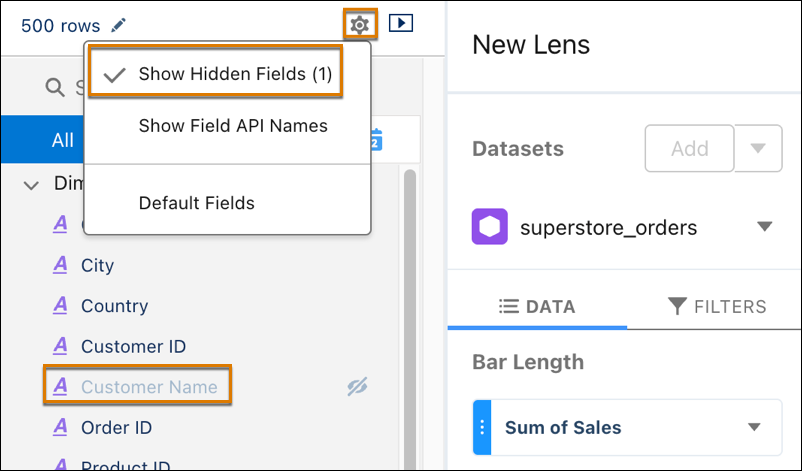Click the collapse panel arrow icon
This screenshot has height=471, width=802.
pos(400,23)
